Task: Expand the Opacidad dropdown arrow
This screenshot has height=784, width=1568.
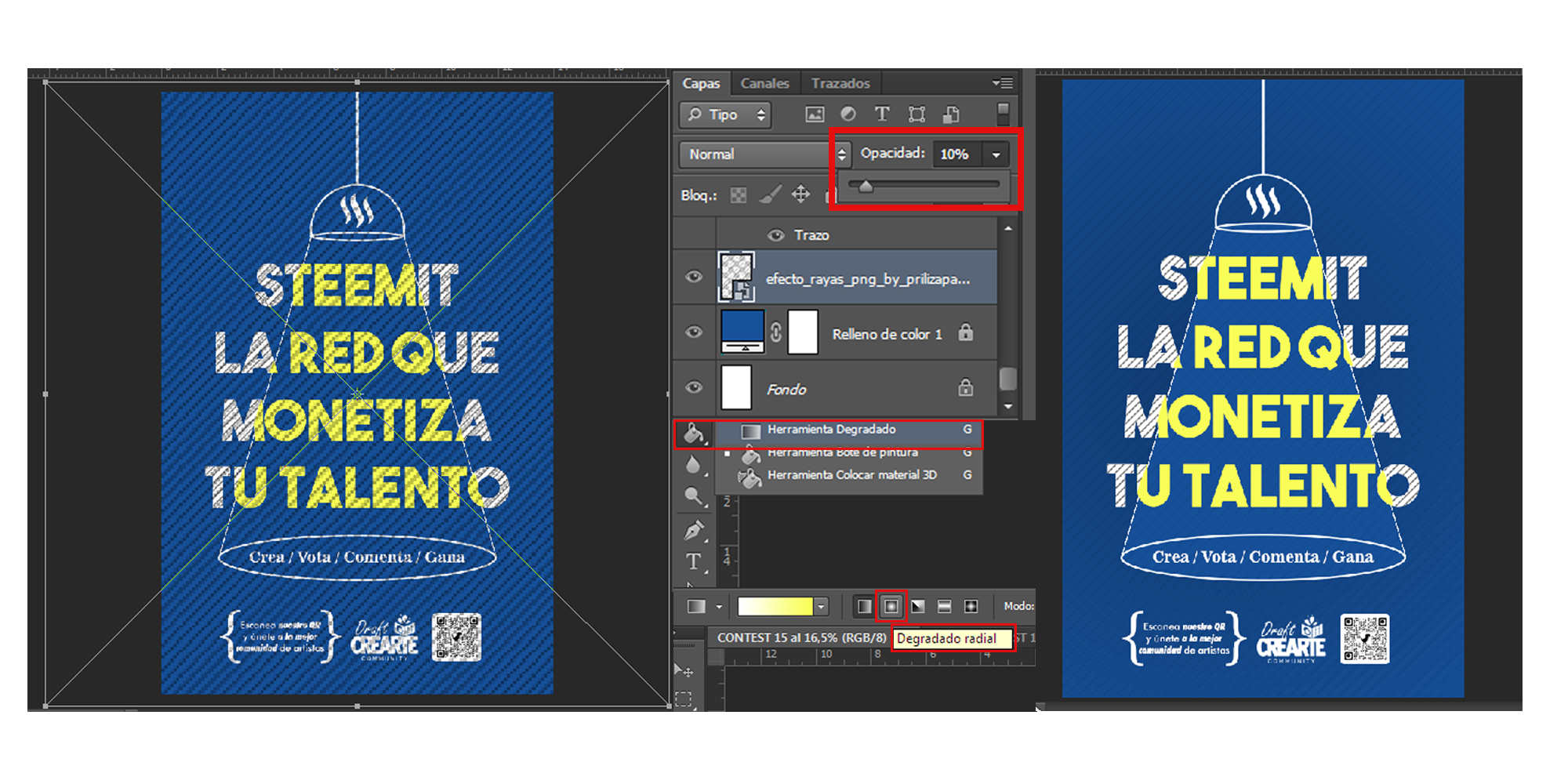Action: coord(996,154)
